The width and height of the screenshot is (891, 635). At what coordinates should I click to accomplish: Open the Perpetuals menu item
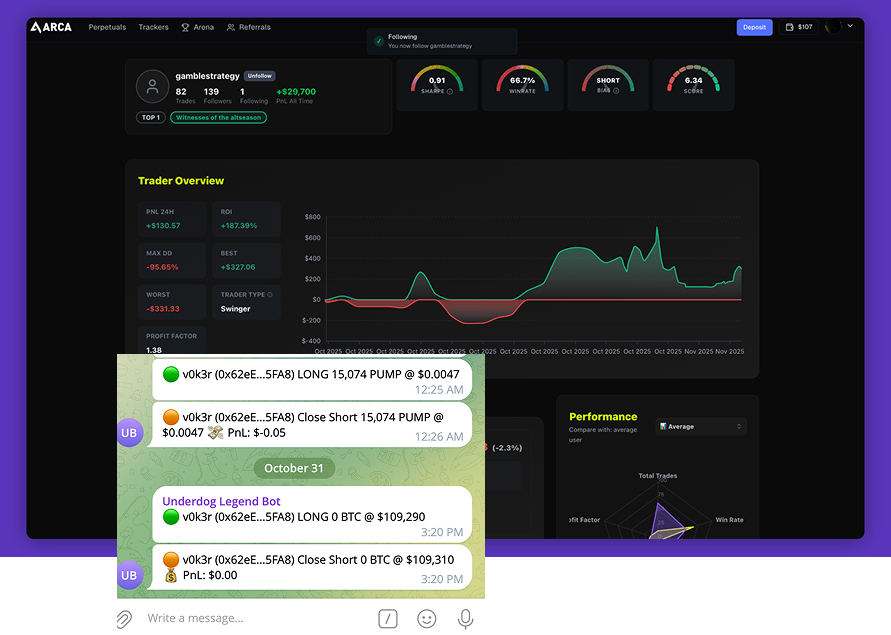tap(107, 27)
